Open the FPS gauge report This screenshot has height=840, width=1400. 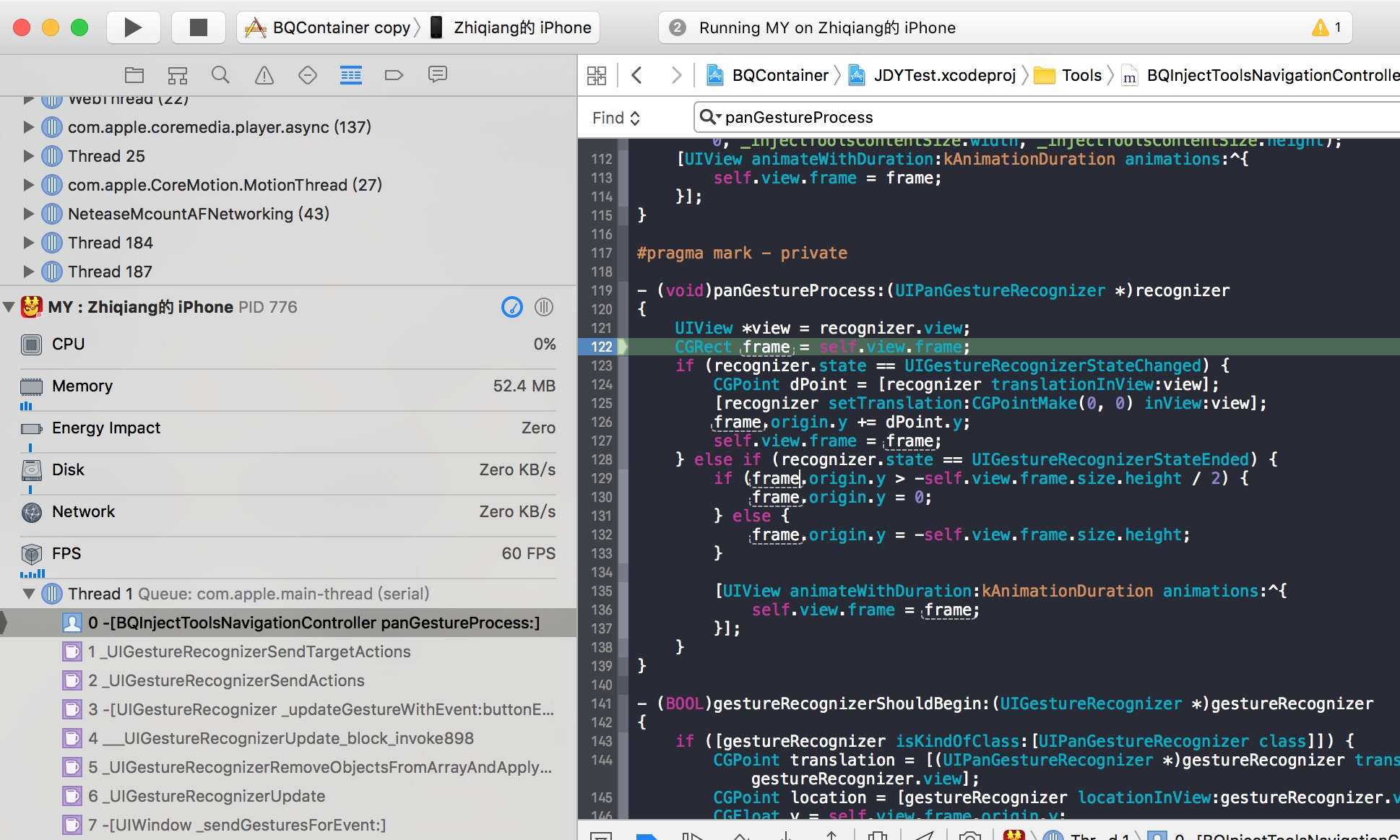[x=288, y=554]
